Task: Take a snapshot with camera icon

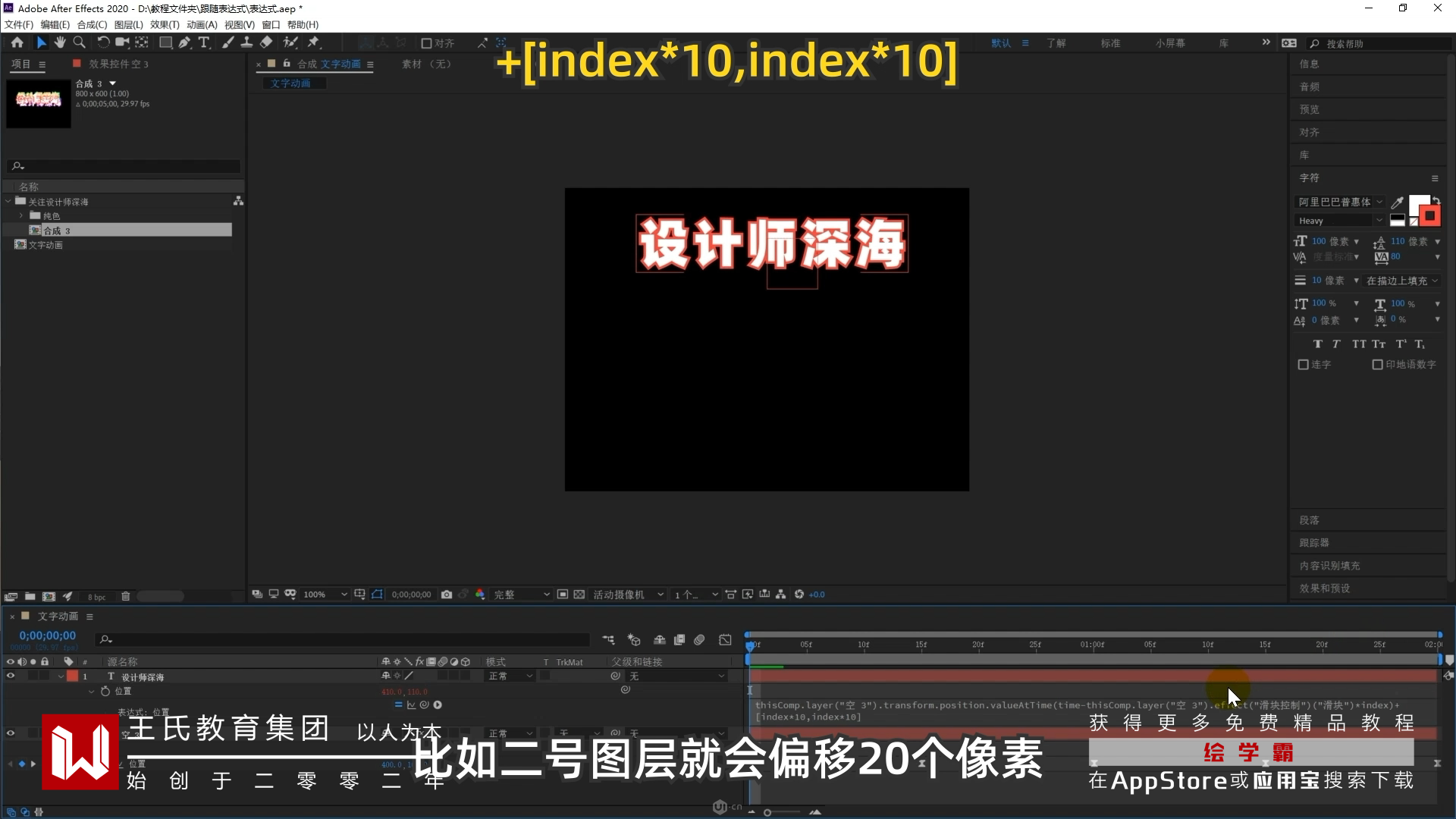Action: click(x=447, y=595)
